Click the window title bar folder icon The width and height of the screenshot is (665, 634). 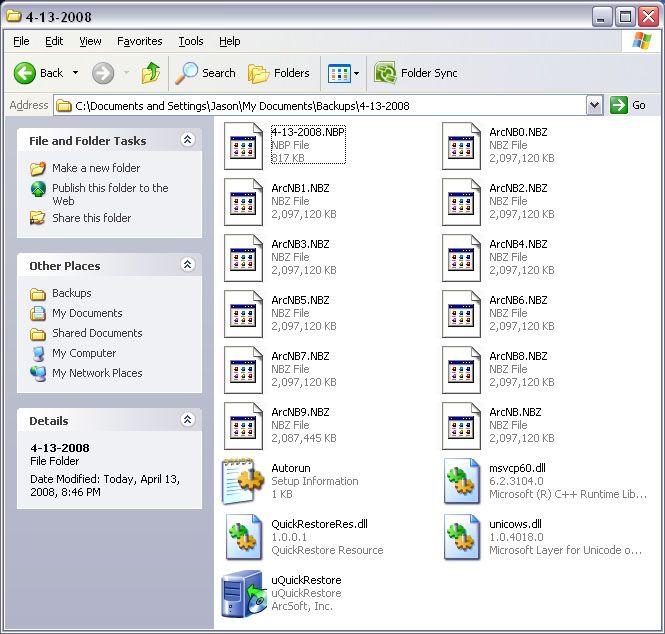[14, 16]
